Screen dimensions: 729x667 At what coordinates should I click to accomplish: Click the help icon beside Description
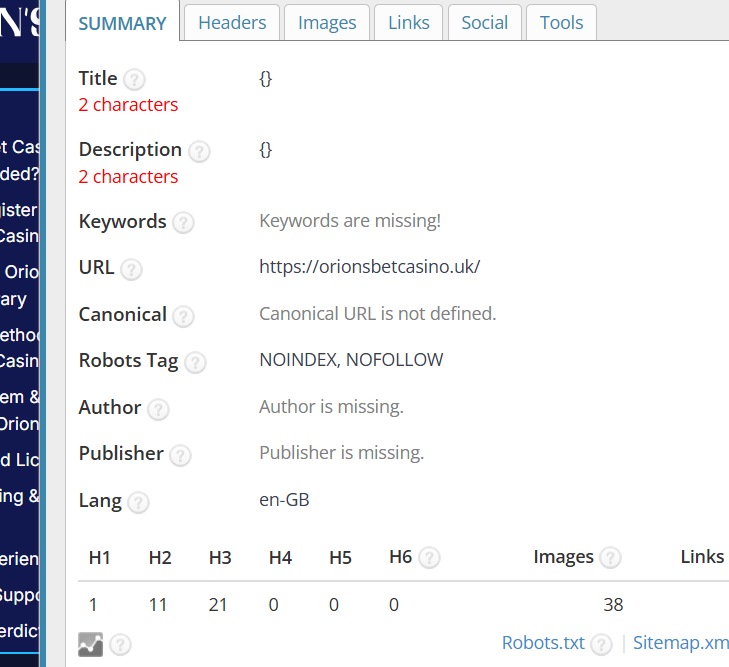pos(199,151)
